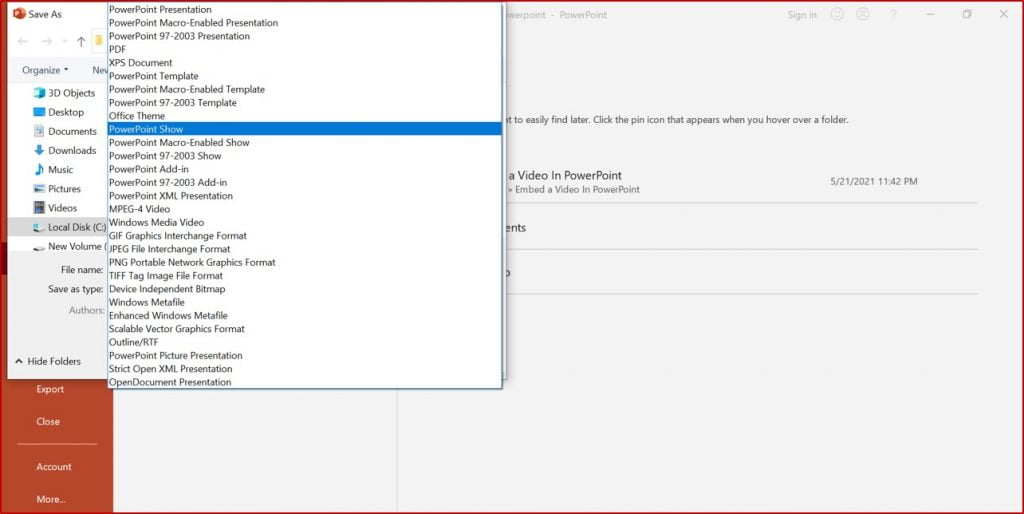Collapse the pane with Hide Folders

coord(48,361)
